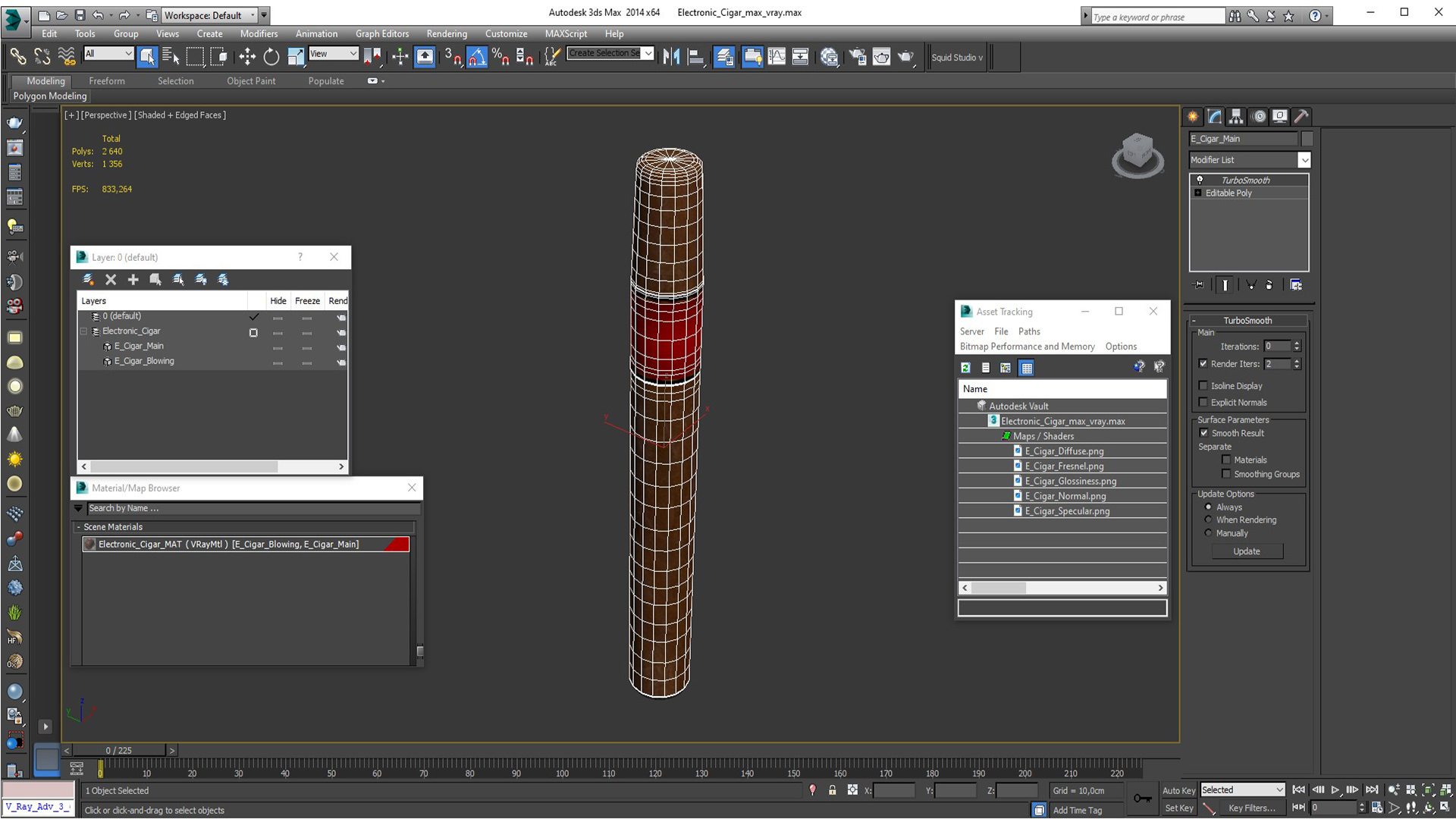Screen dimensions: 1456x819
Task: Create new layer icon in Layer dialog
Action: (x=88, y=280)
